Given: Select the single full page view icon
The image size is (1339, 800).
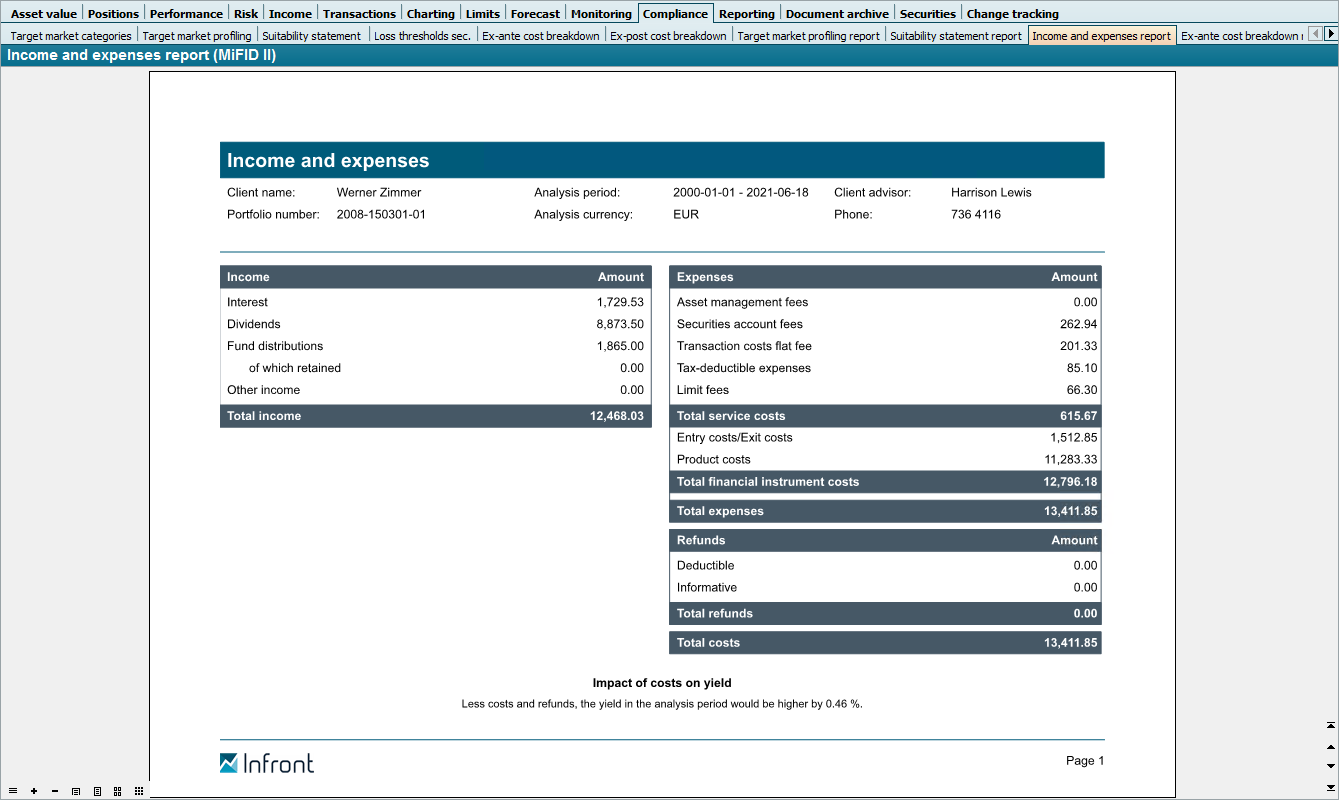Looking at the screenshot, I should point(97,791).
